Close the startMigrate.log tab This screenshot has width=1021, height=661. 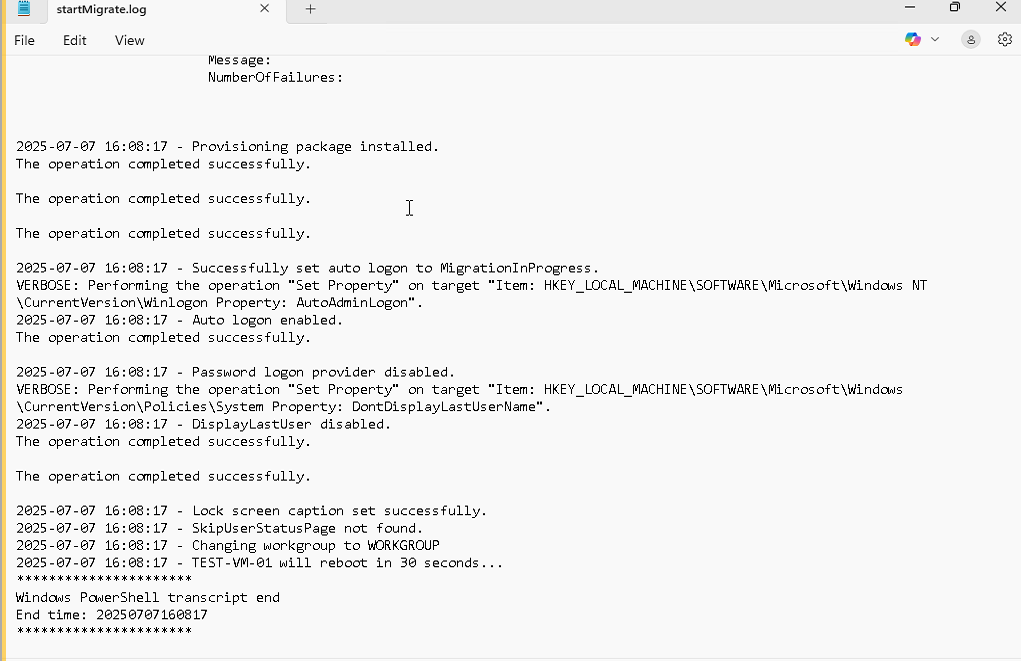tap(263, 10)
